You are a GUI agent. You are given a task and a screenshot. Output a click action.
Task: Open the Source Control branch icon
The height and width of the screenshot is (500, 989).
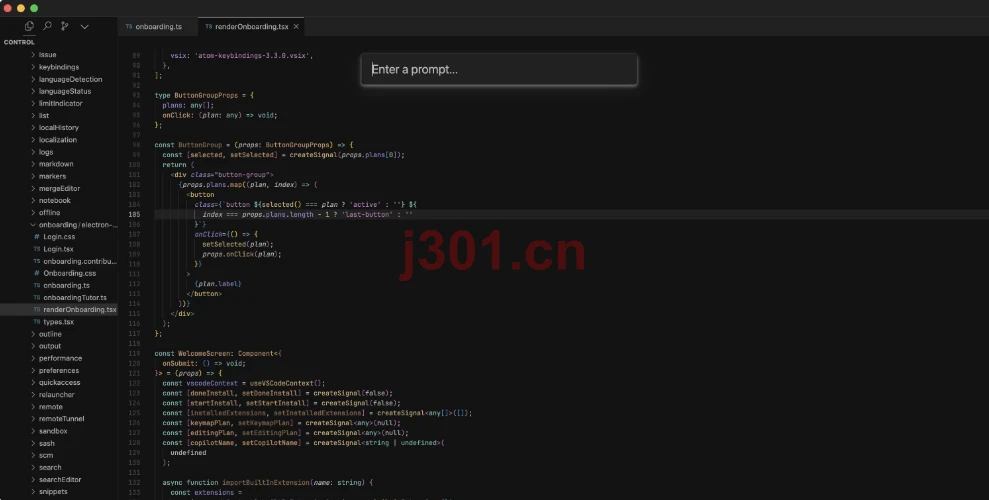point(65,26)
